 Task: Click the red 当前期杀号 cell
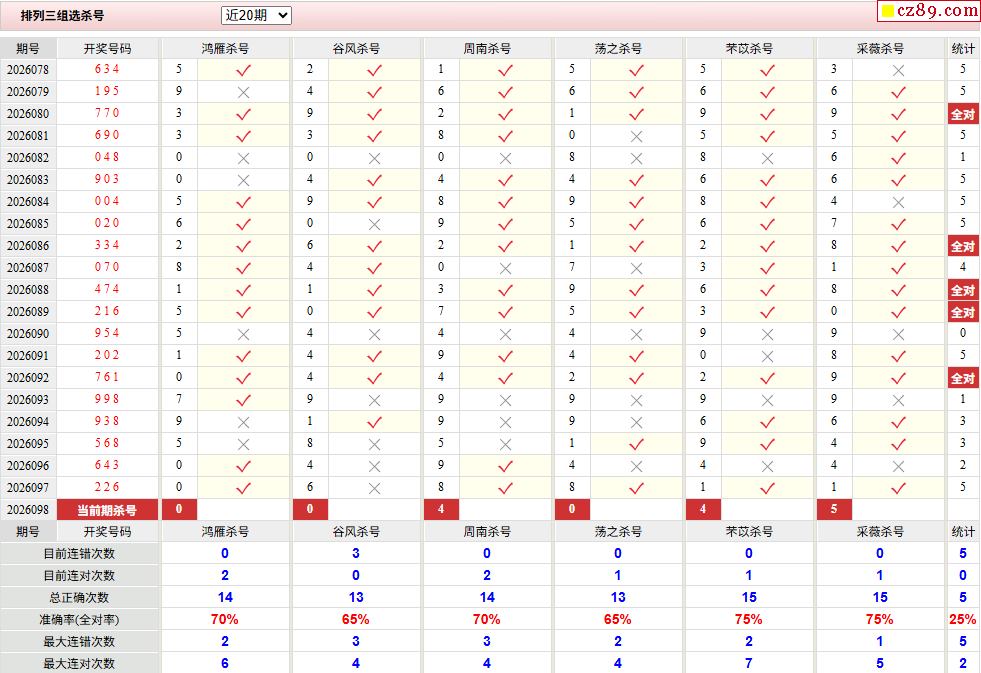coord(107,510)
